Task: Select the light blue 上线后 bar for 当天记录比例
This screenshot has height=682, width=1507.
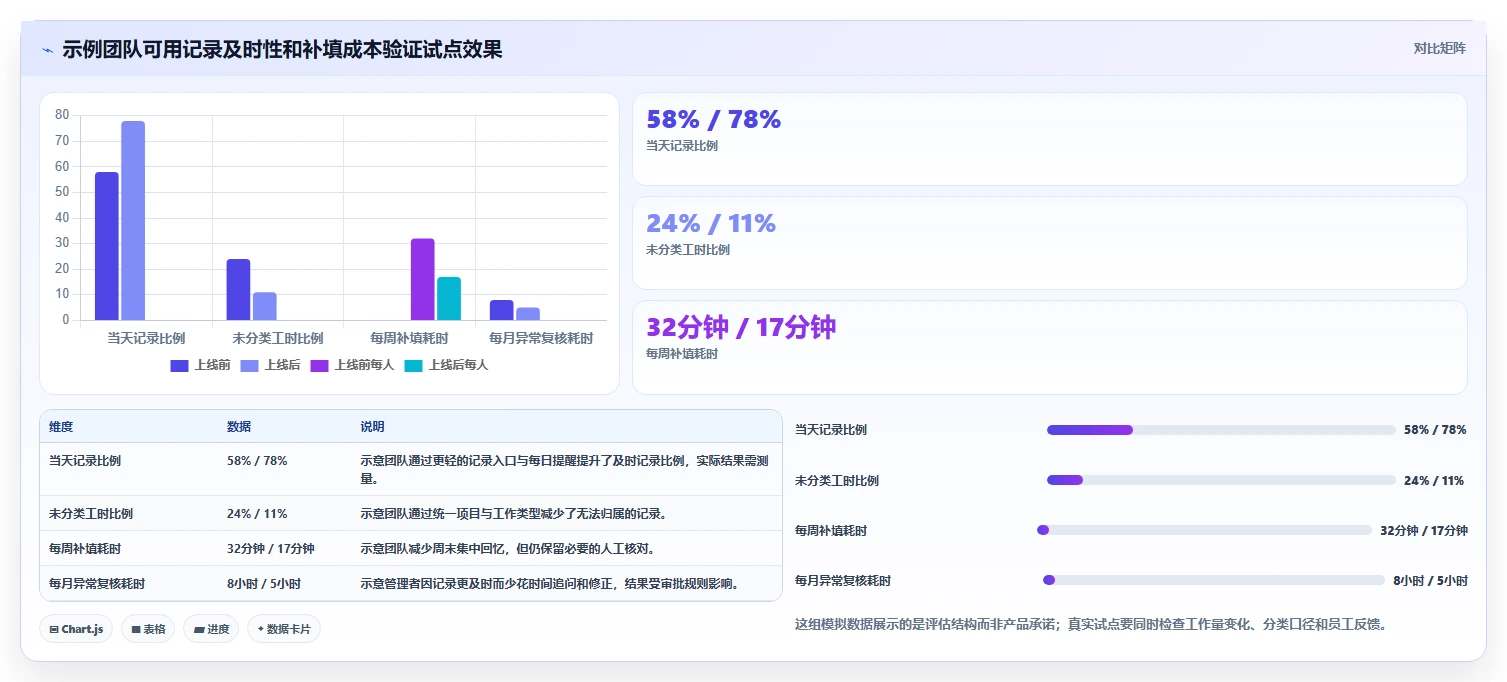Action: click(133, 221)
